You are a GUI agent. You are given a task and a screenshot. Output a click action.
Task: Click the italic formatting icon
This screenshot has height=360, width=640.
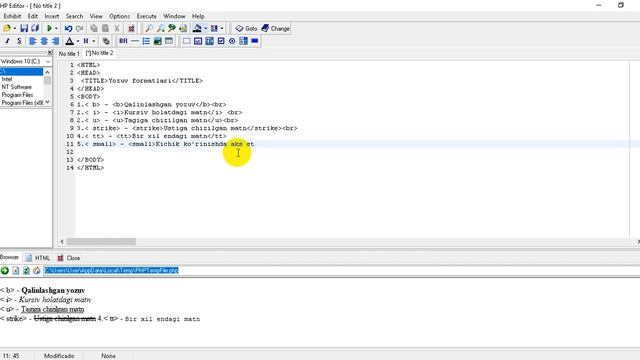point(7,41)
